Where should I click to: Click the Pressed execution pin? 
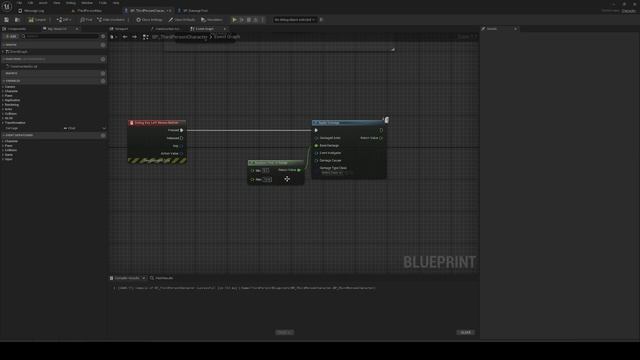pos(182,130)
